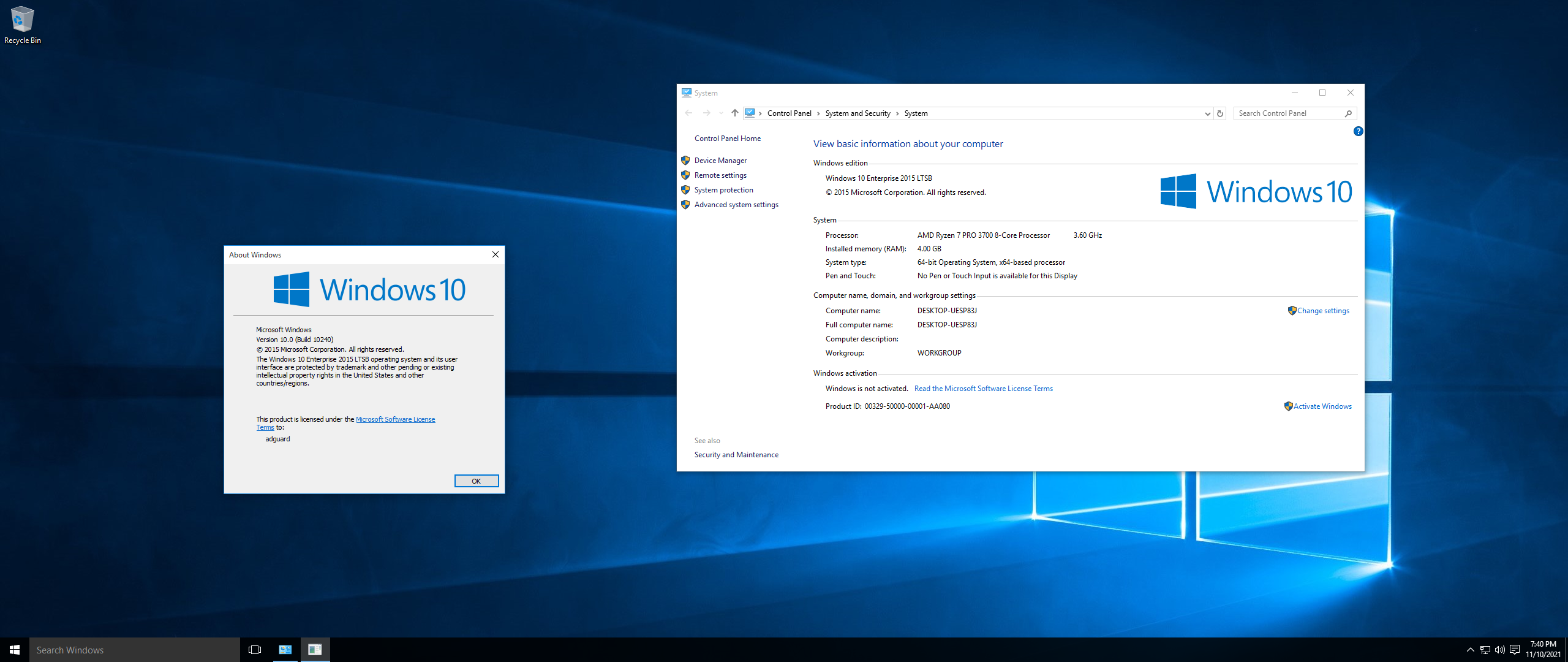This screenshot has width=1568, height=662.
Task: Click the shield icon beside Device Manager
Action: pos(685,161)
